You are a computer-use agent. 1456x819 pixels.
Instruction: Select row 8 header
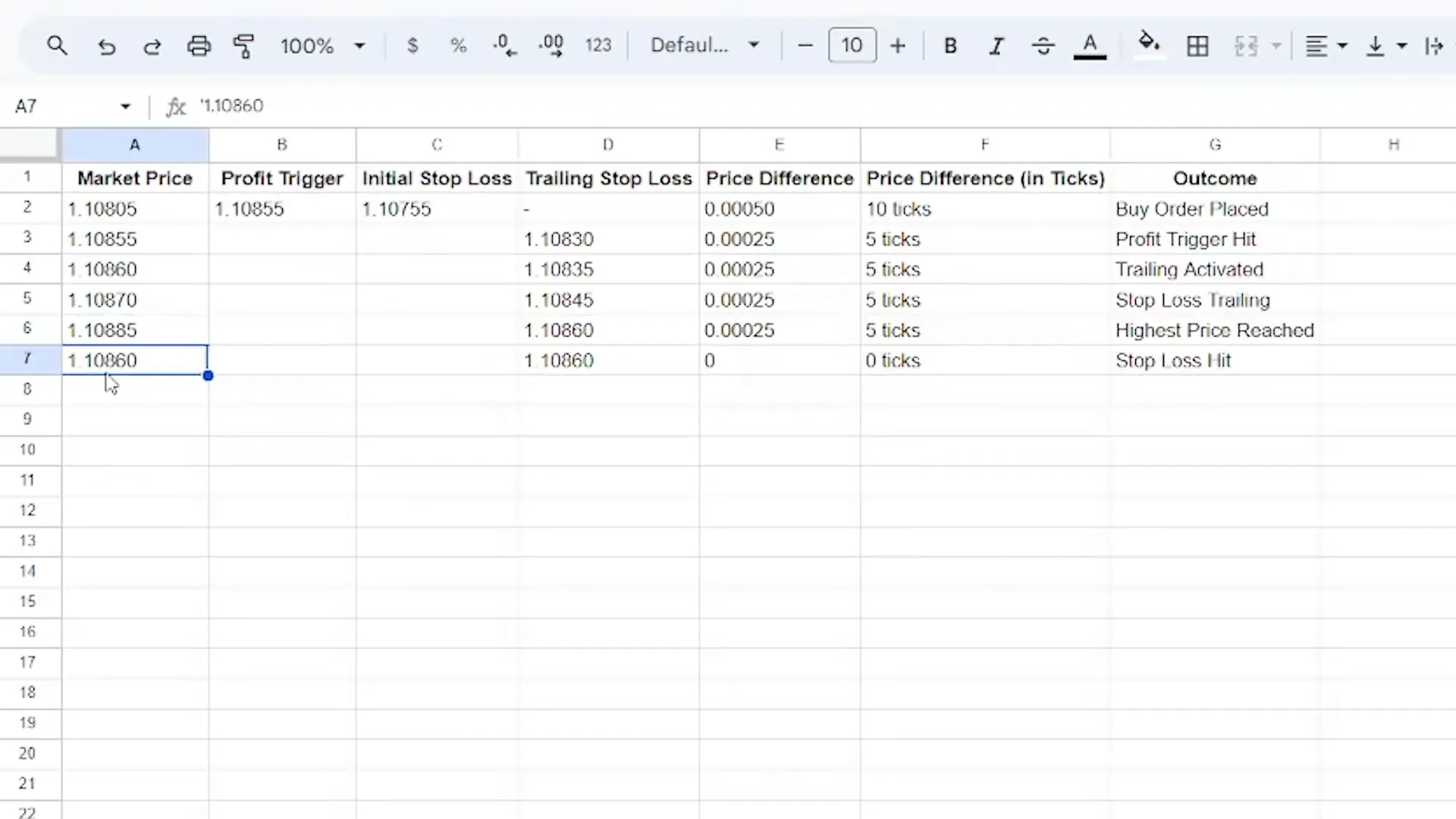(28, 390)
